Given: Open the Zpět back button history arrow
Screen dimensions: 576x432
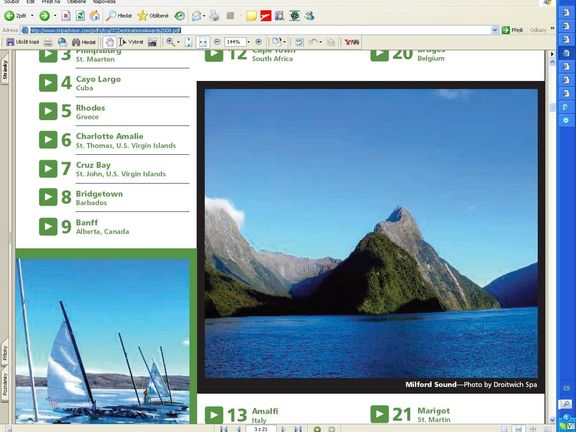Looking at the screenshot, I should (x=32, y=16).
